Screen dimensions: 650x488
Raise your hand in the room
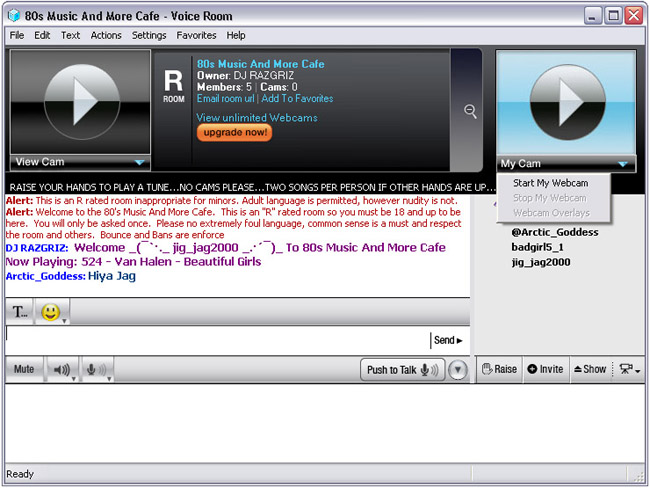click(499, 369)
